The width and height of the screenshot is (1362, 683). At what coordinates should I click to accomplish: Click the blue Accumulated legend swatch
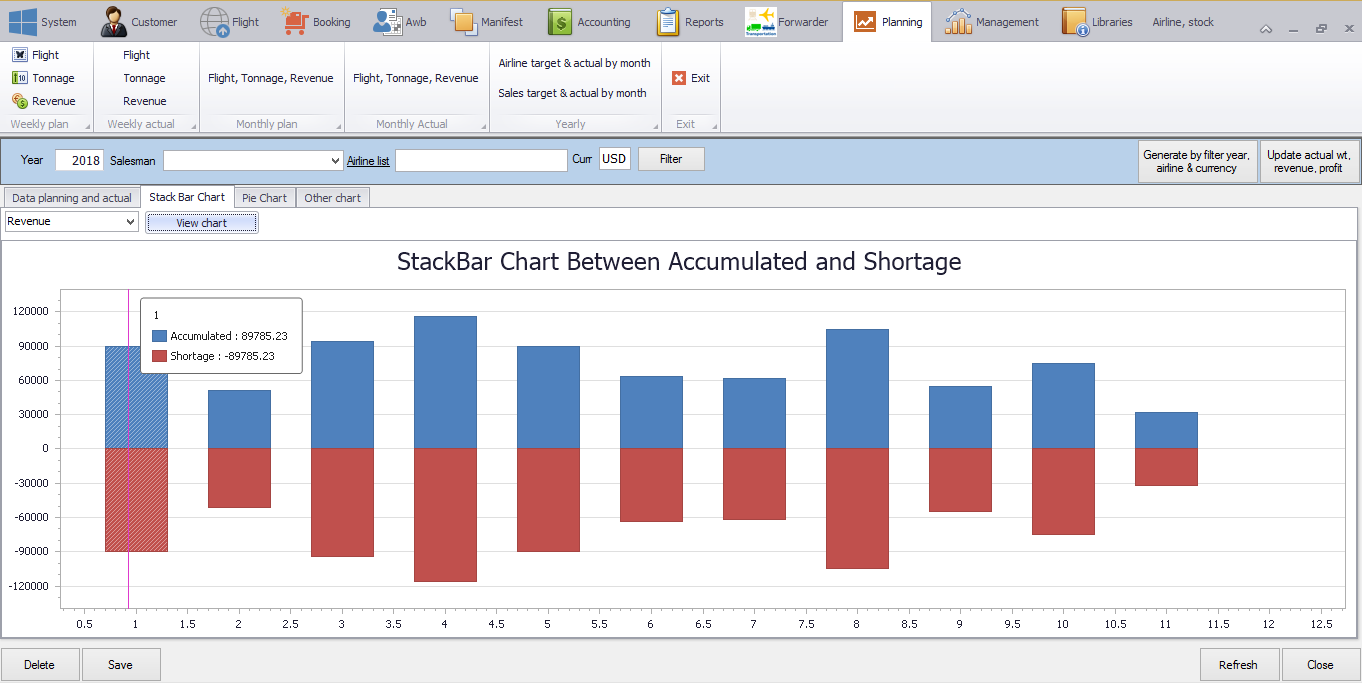tap(159, 336)
